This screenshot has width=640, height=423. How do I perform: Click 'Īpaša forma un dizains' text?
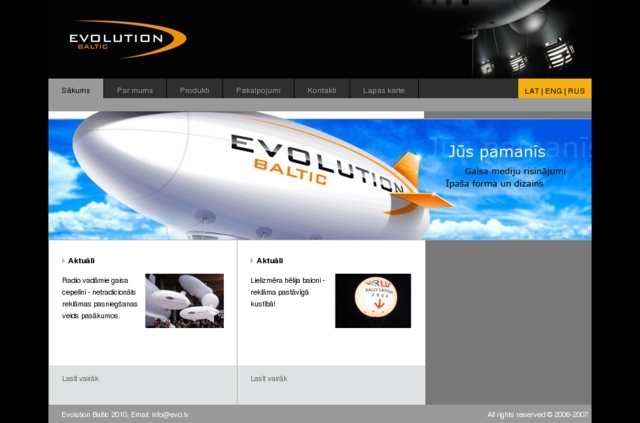point(494,184)
